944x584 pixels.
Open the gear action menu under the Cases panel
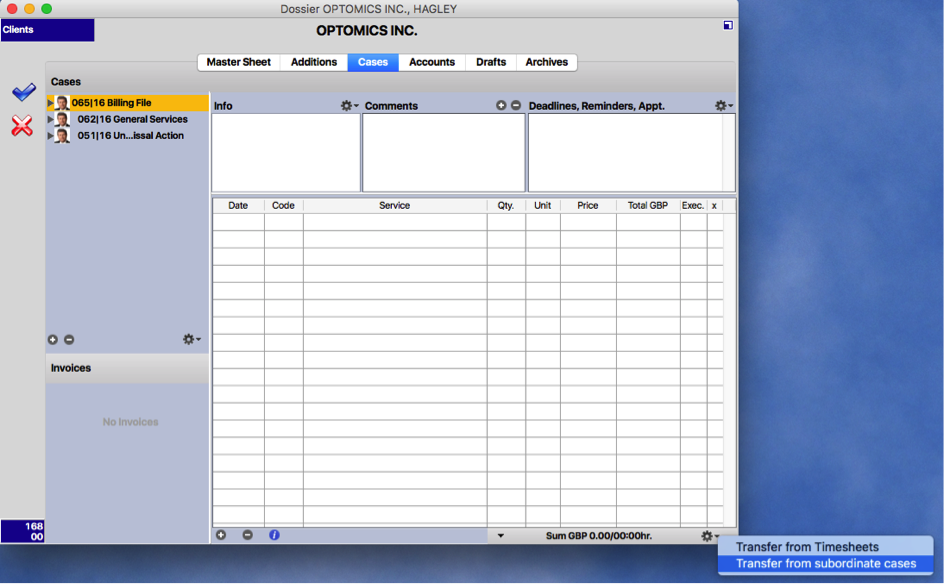189,339
